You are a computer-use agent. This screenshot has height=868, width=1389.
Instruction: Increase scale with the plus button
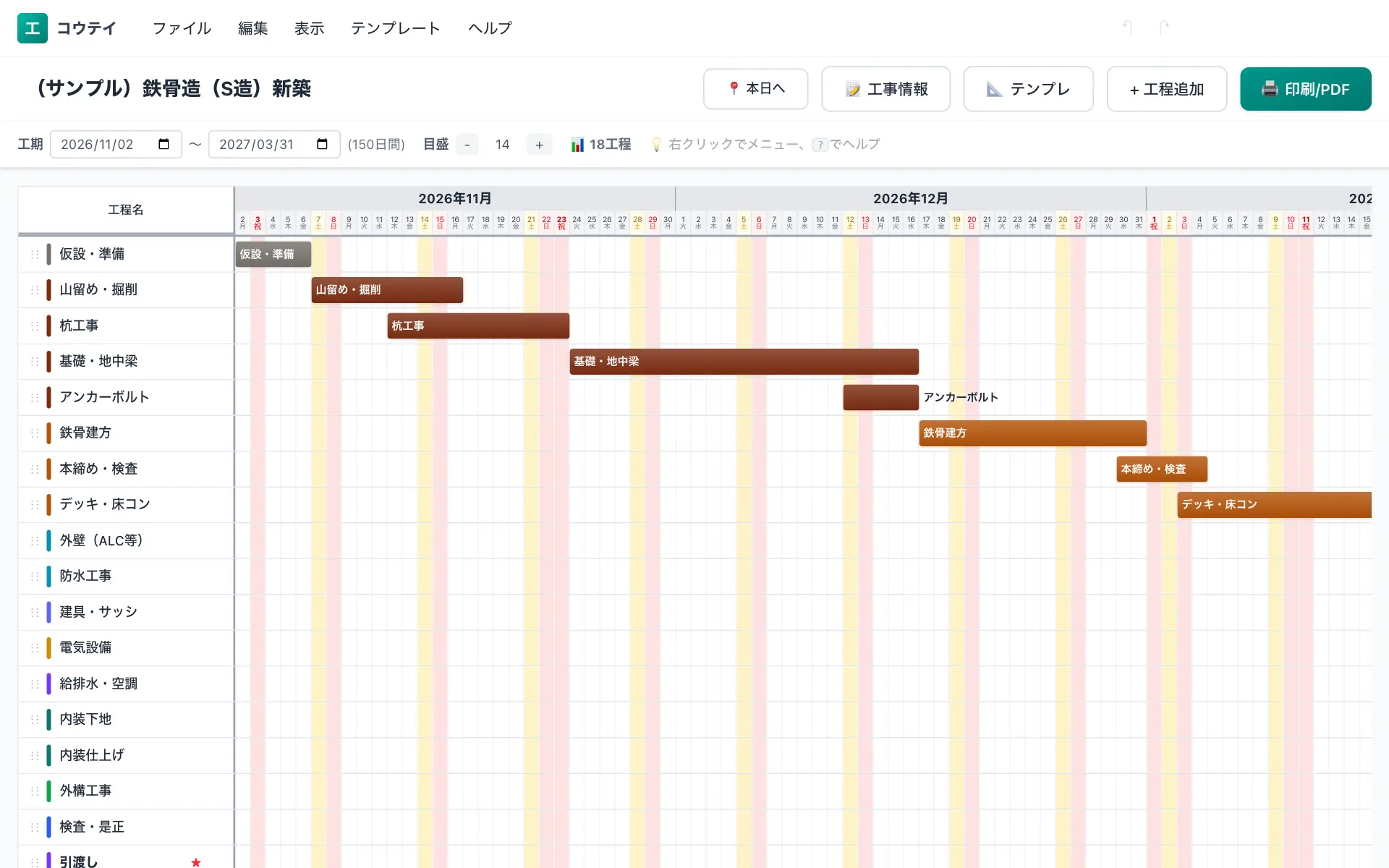click(539, 145)
